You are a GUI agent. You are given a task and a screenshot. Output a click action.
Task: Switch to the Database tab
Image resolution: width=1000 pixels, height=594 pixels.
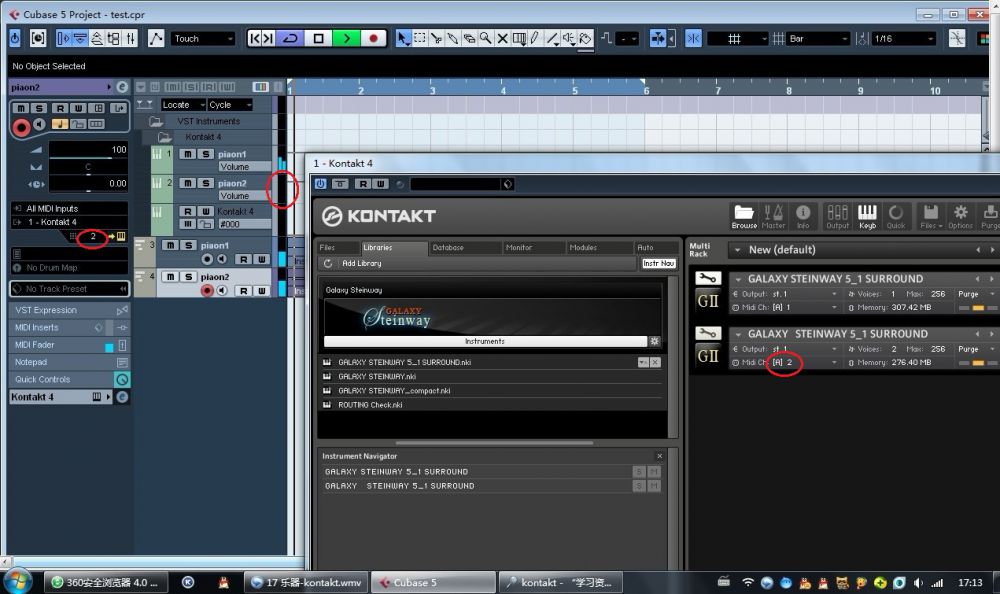447,247
